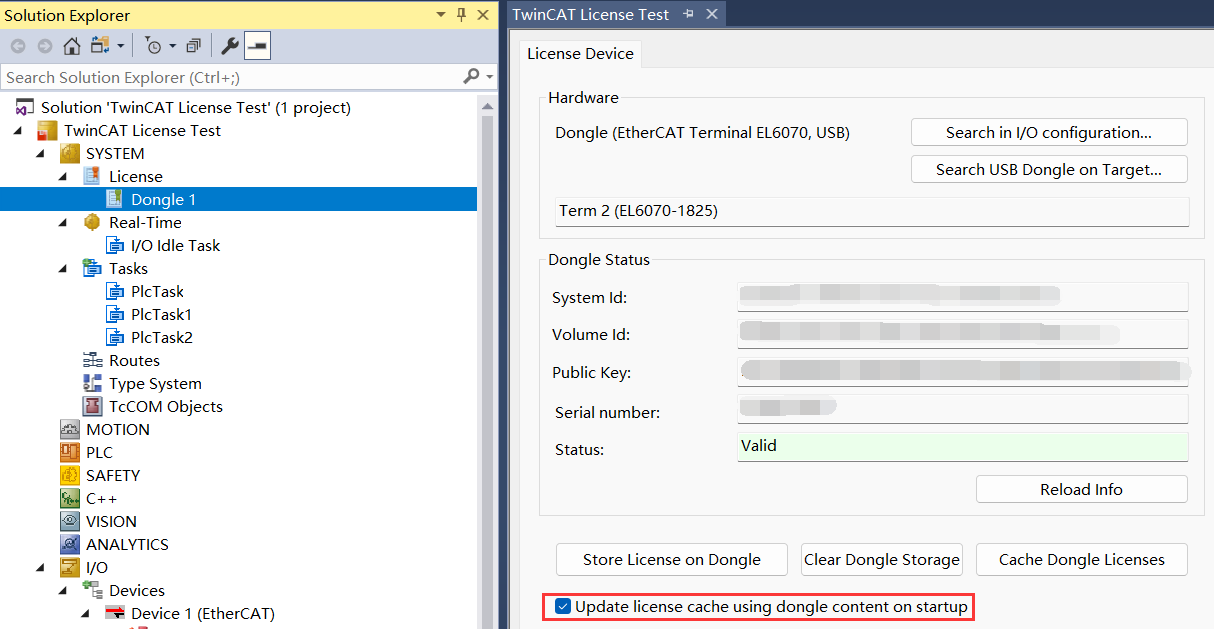1214x629 pixels.
Task: Open the Pending Changes Filter dropdown arrow
Action: tap(172, 46)
